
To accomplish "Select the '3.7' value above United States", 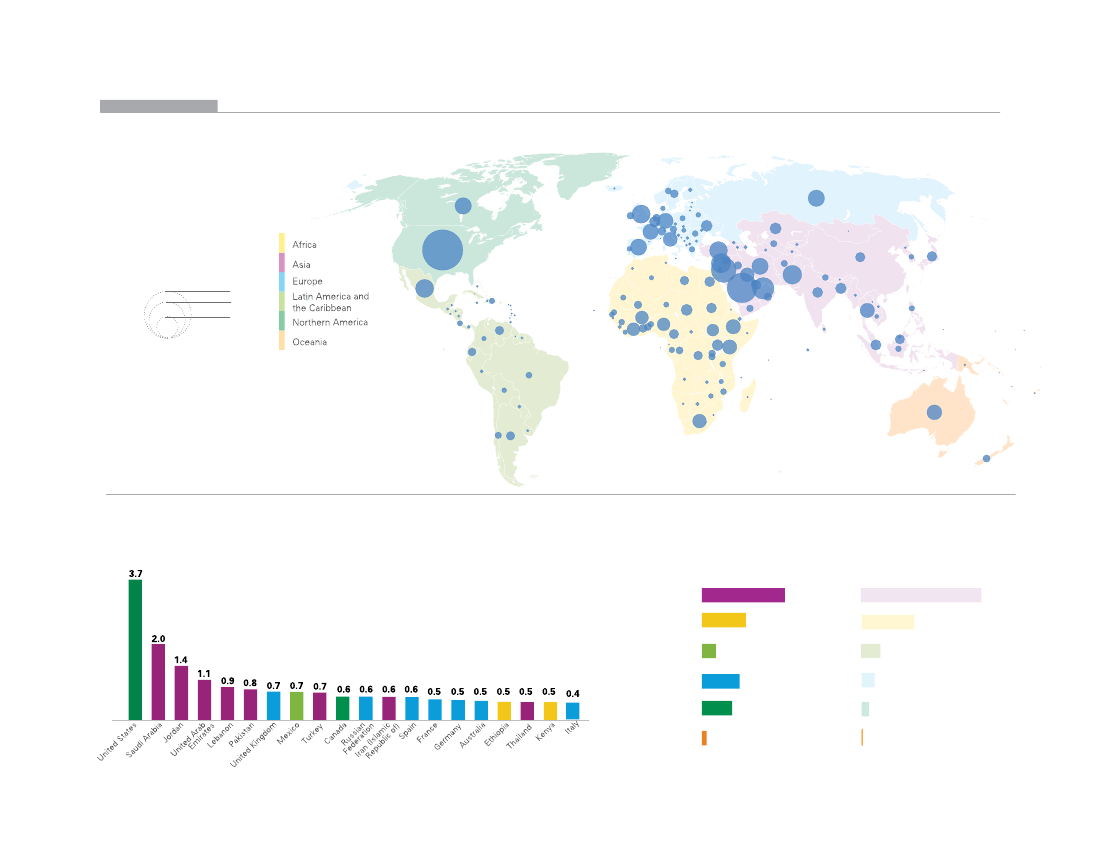I will (x=135, y=574).
